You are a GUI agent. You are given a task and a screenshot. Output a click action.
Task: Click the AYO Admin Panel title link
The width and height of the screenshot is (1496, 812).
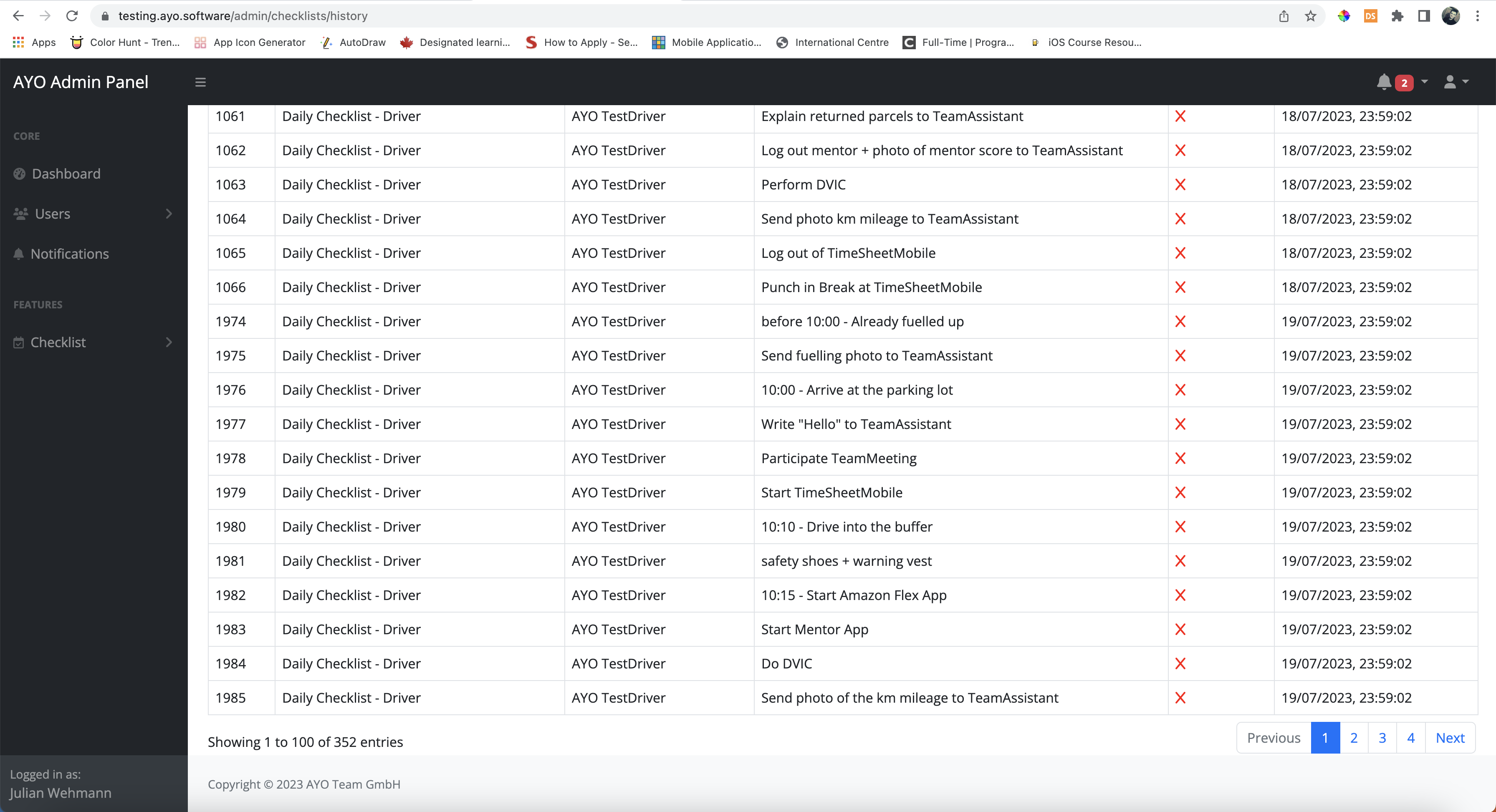tap(81, 83)
